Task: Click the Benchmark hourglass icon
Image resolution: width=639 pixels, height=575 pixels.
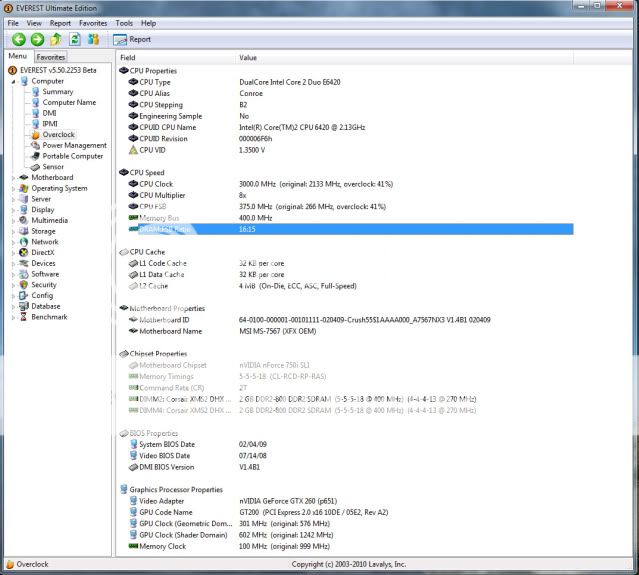Action: (24, 317)
